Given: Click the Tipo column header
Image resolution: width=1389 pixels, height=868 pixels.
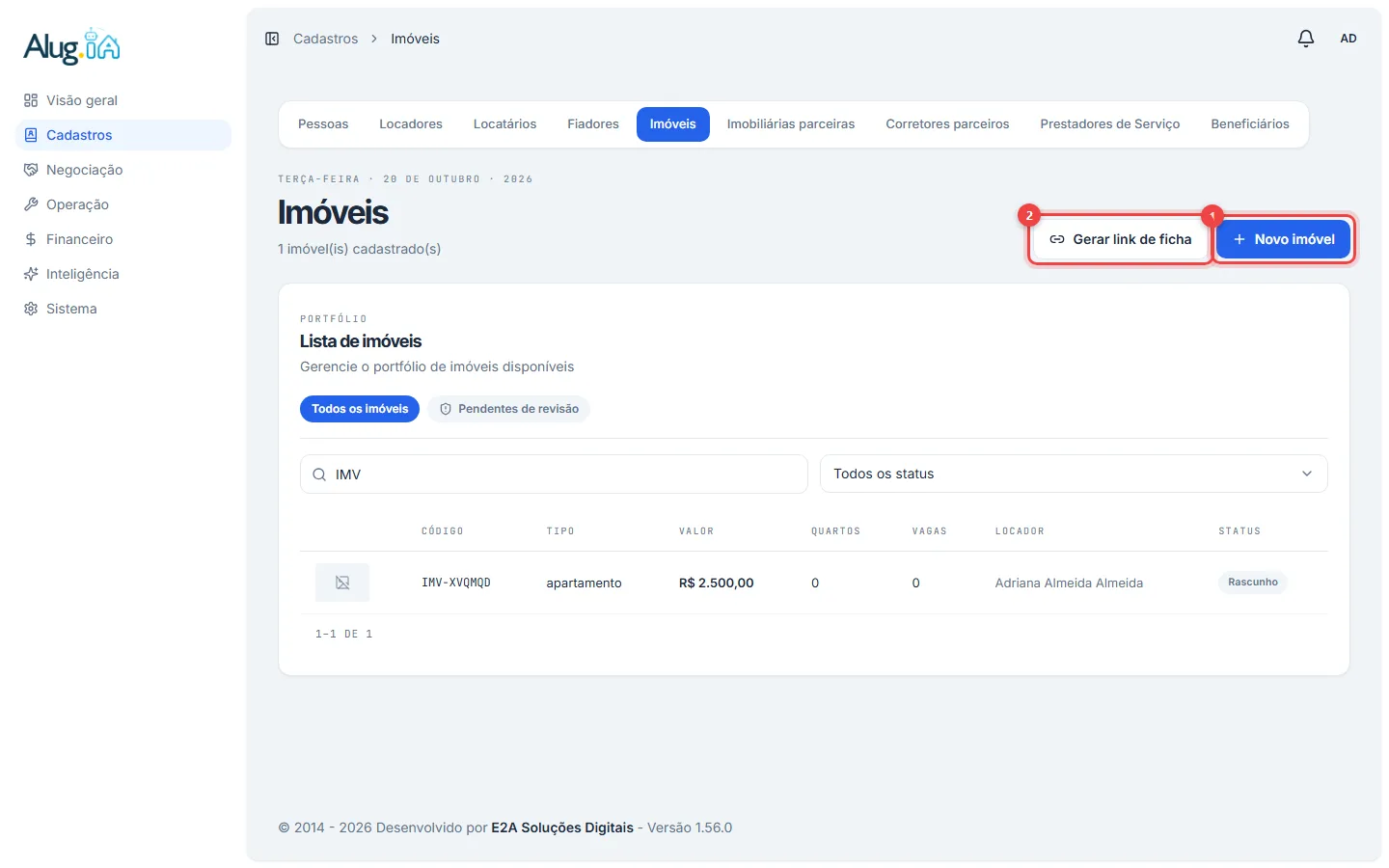Looking at the screenshot, I should (x=560, y=531).
